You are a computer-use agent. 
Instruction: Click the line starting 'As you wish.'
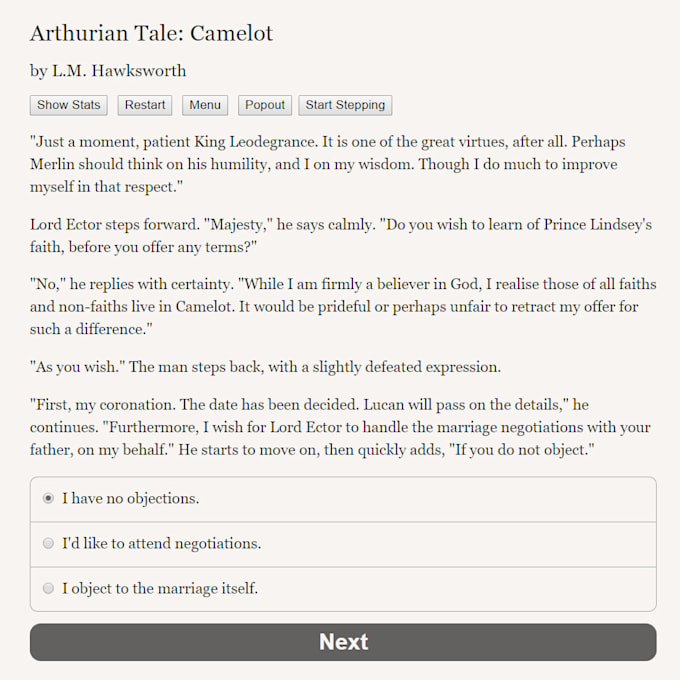point(265,367)
